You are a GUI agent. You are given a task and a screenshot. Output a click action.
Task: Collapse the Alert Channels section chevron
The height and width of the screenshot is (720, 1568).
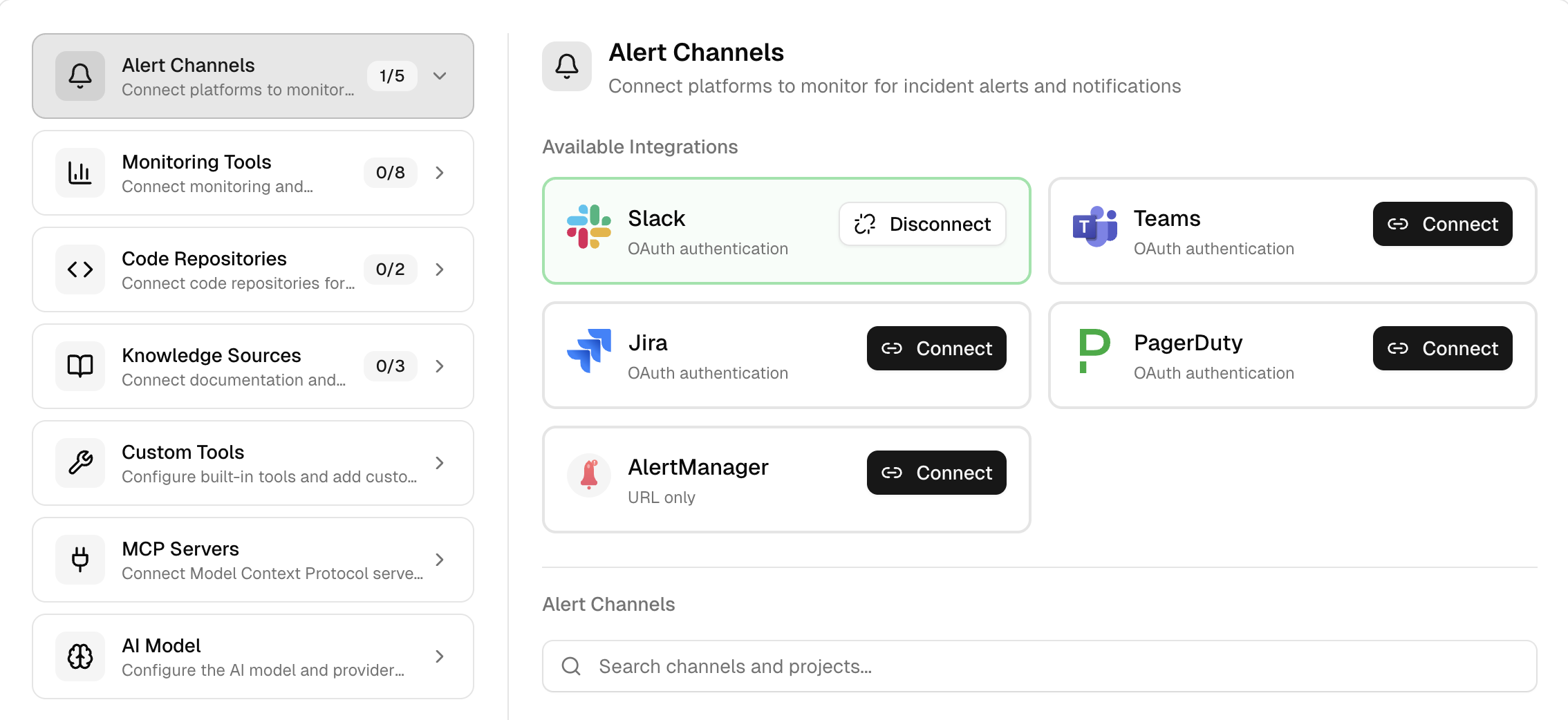coord(440,76)
